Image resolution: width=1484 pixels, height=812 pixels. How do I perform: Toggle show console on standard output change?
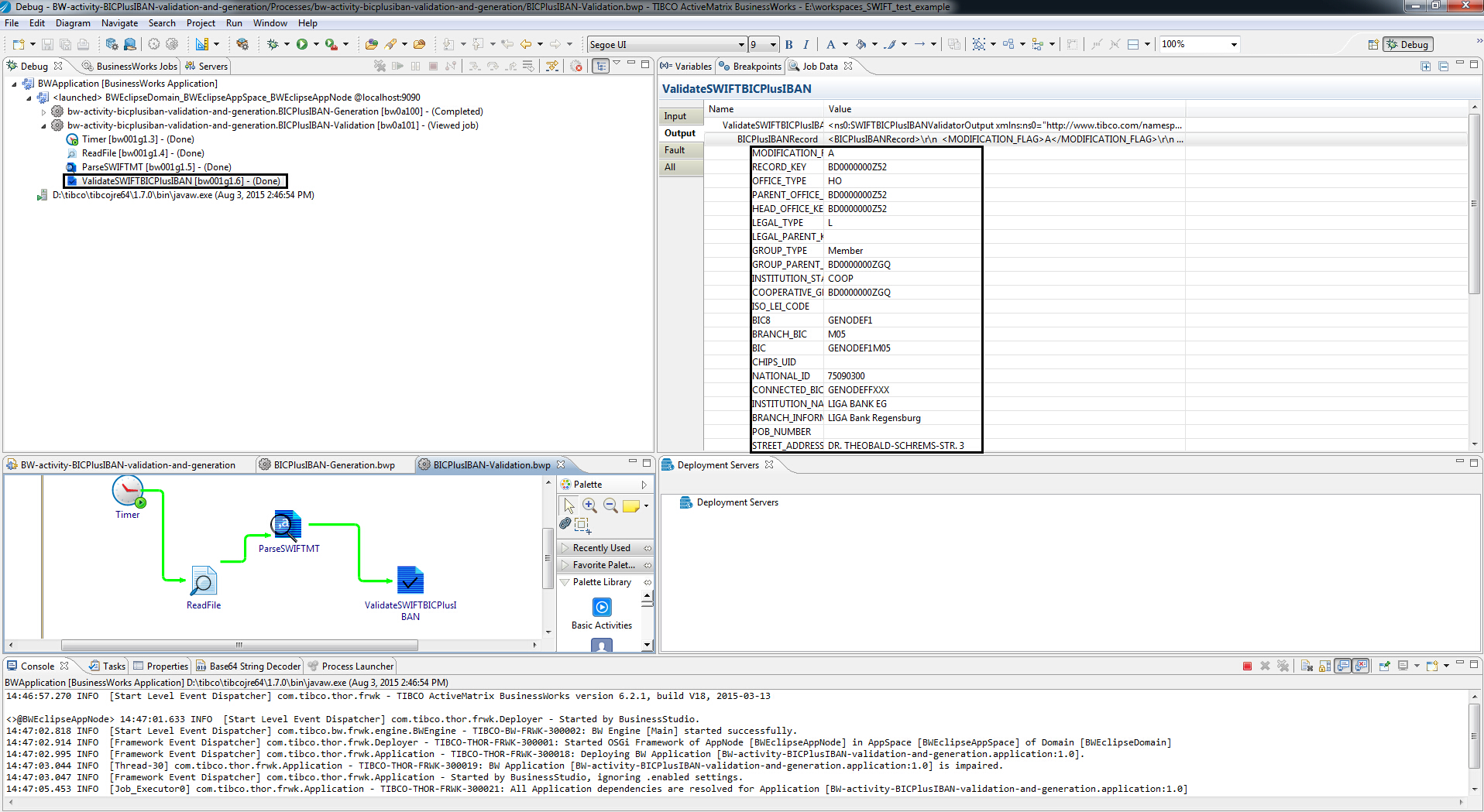click(x=1343, y=666)
